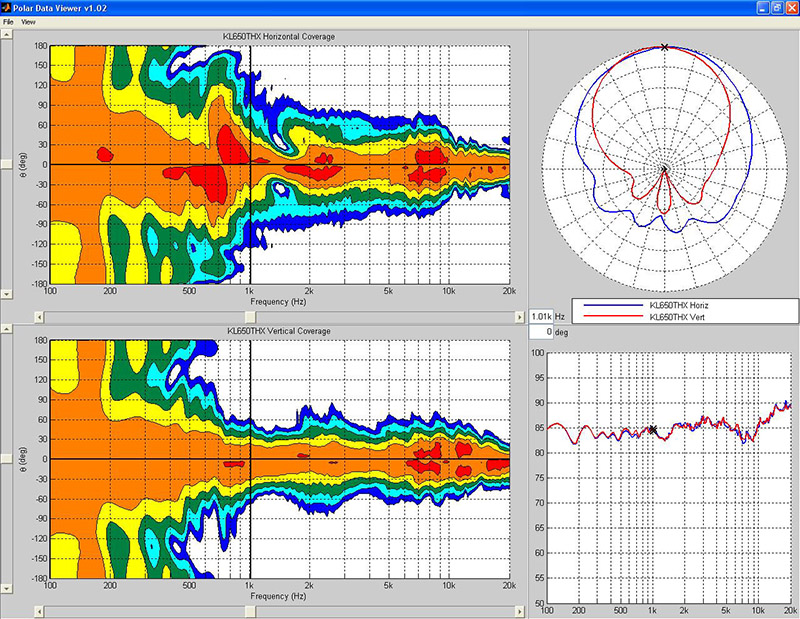Viewport: 800px width, 619px height.
Task: Select the KL650THX Vert legend entry
Action: coord(676,316)
